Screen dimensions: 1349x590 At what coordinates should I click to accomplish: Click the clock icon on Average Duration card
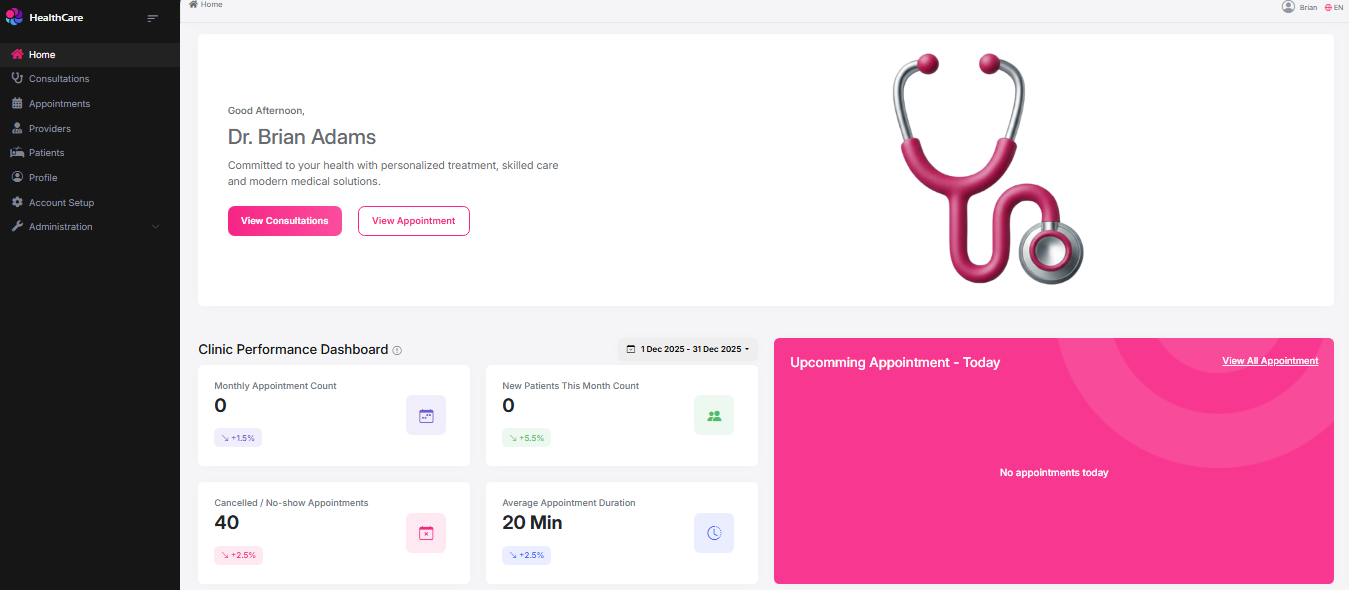coord(714,533)
